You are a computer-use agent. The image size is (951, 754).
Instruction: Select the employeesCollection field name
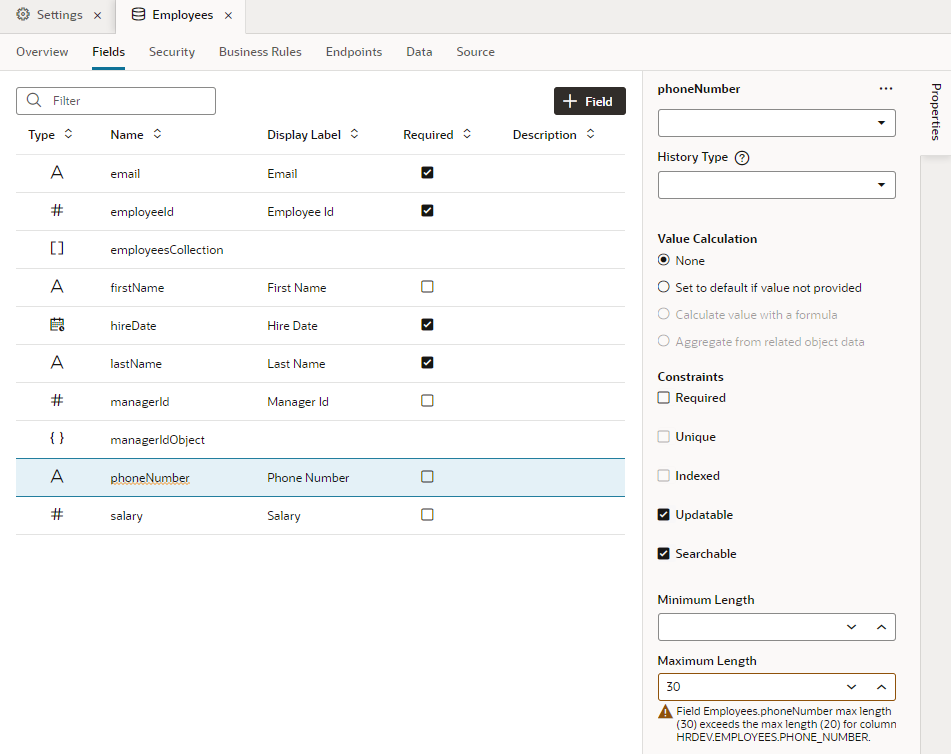pyautogui.click(x=167, y=250)
